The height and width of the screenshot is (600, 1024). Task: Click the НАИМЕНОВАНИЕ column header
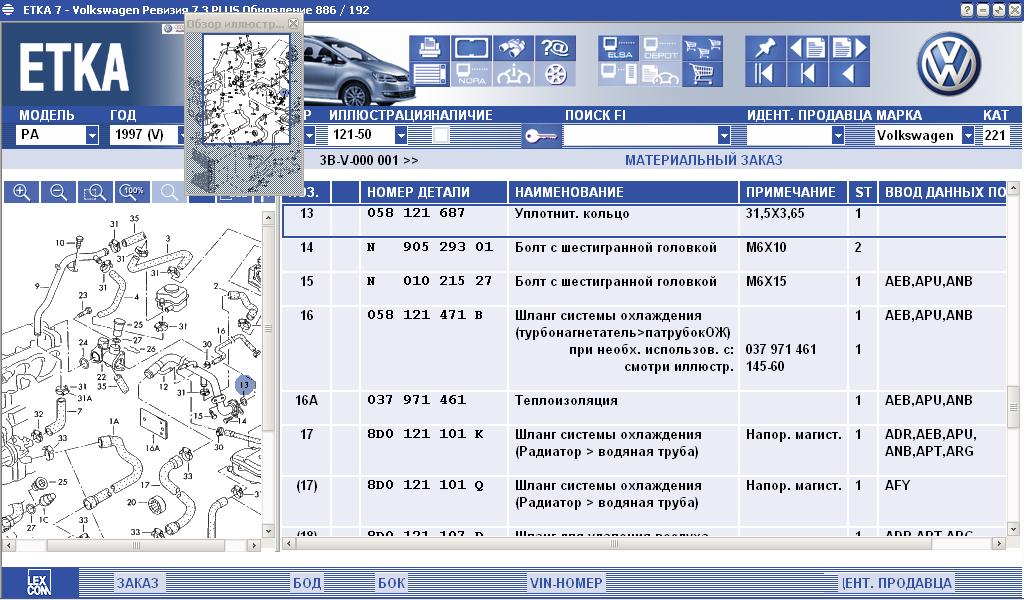click(x=623, y=192)
